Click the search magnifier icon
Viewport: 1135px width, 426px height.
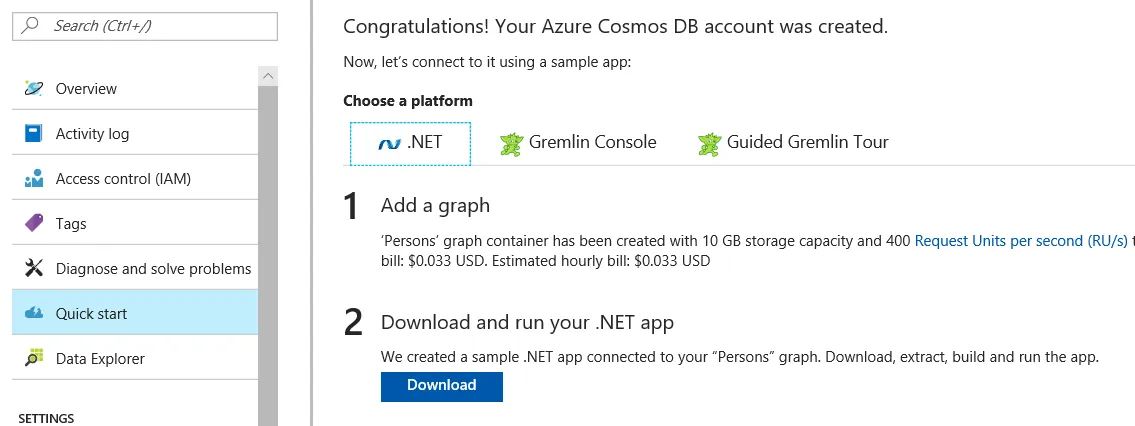coord(32,26)
